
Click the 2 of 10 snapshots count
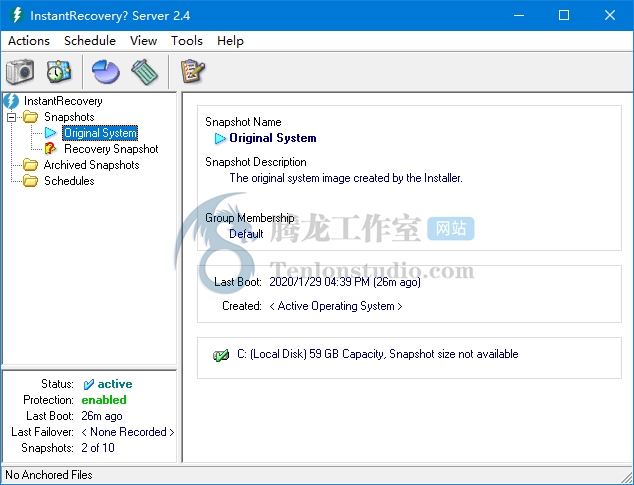click(98, 448)
